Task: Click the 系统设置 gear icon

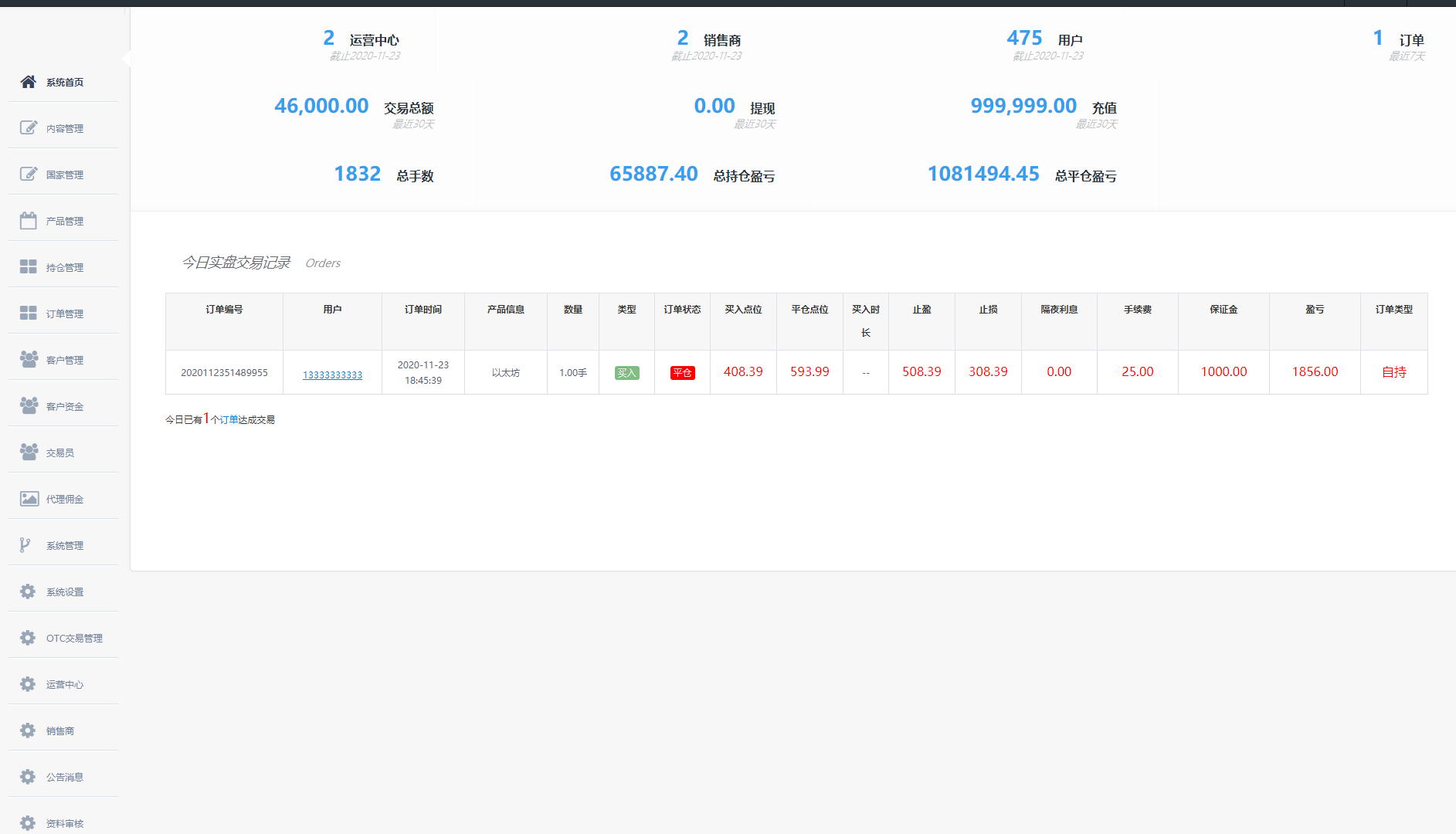Action: 29,592
